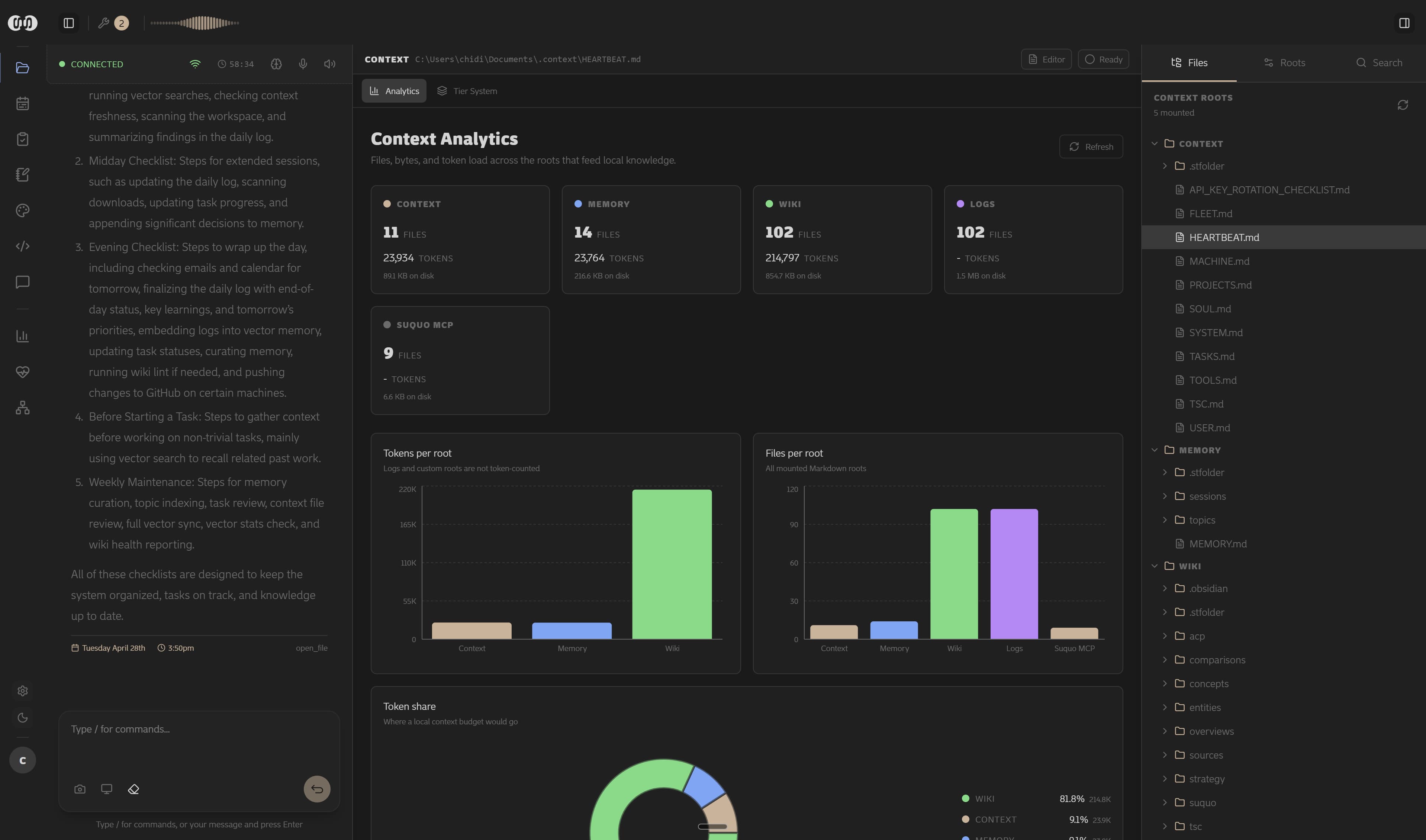Click the CONNECTED status indicator
The width and height of the screenshot is (1426, 840).
tap(91, 64)
